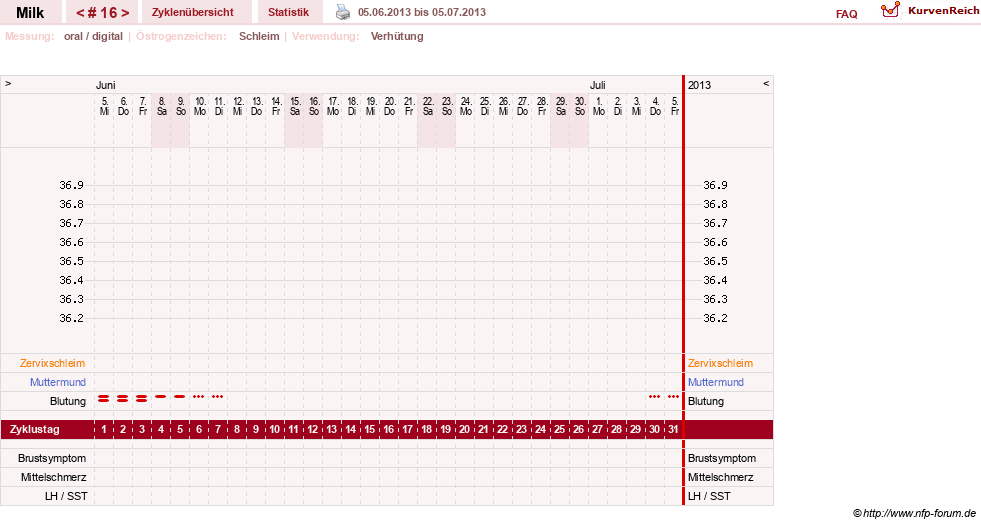This screenshot has height=525, width=981.
Task: Click the left Mittelschmerz row label
Action: (x=54, y=477)
